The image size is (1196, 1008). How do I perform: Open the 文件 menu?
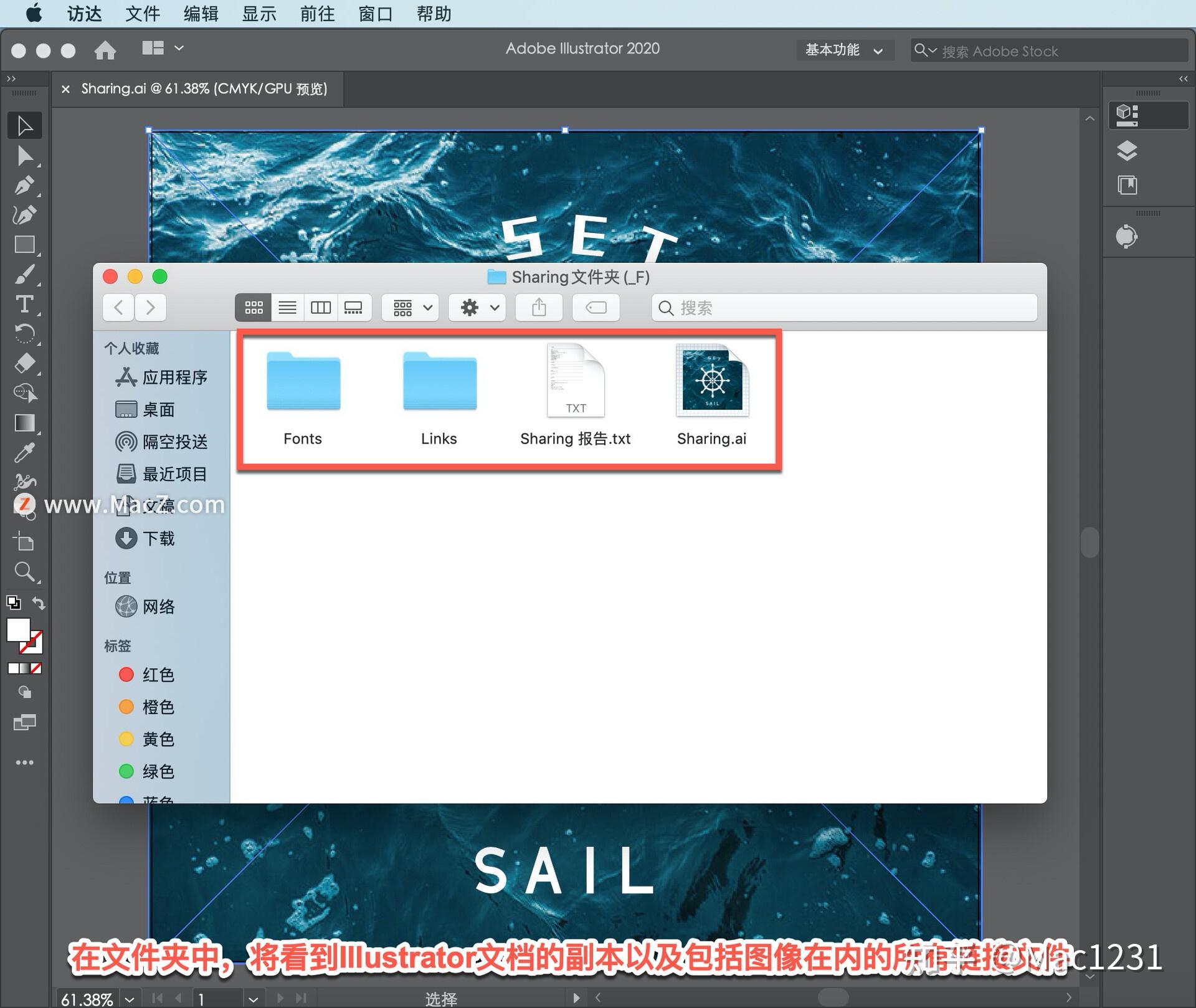tap(142, 14)
